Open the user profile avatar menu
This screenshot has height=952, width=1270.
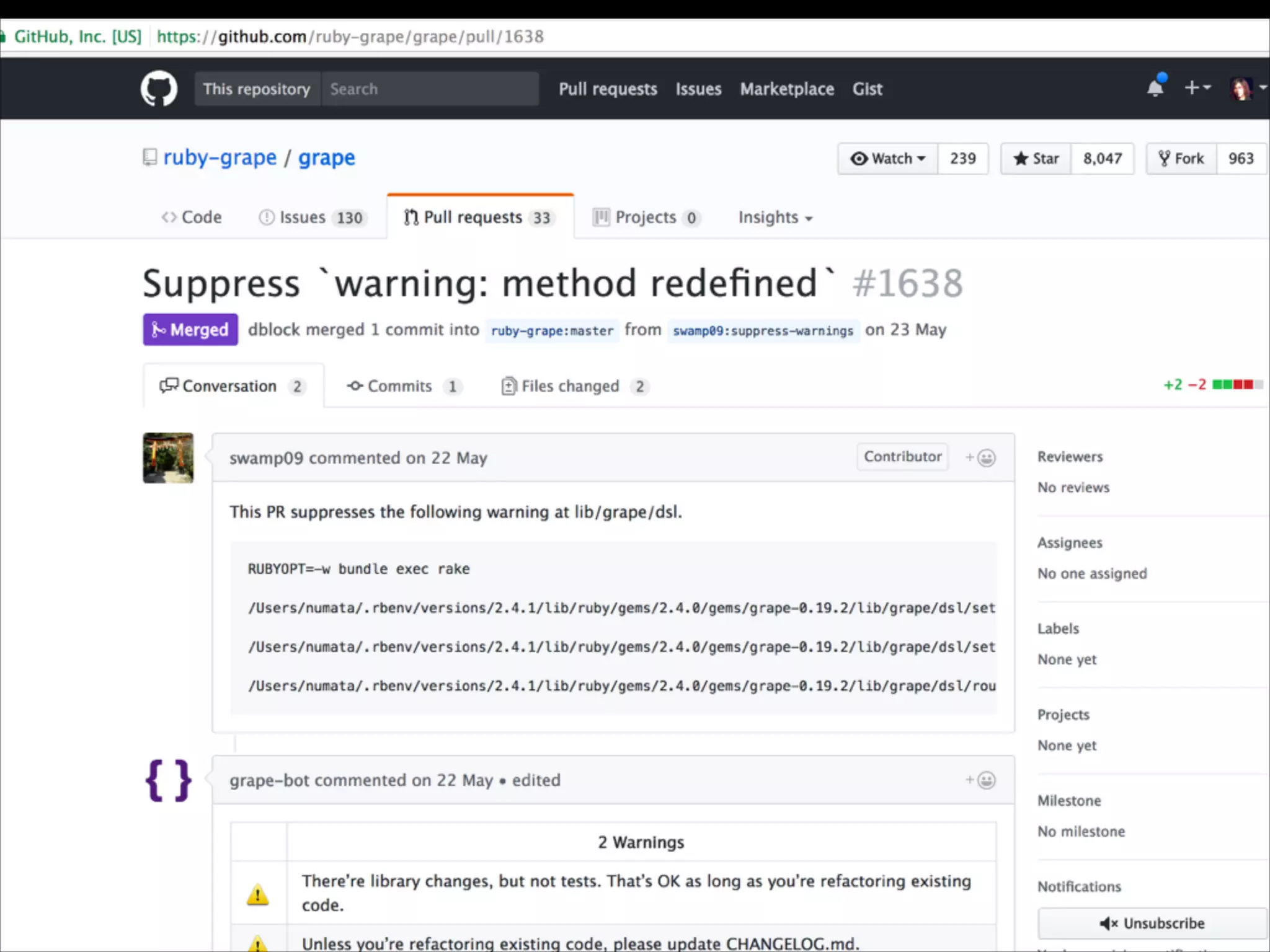1247,88
